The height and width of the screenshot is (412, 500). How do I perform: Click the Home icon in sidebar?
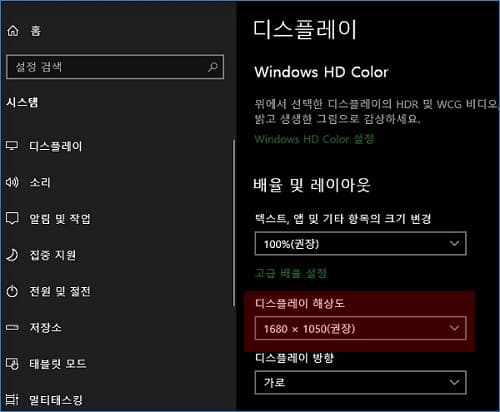(13, 31)
